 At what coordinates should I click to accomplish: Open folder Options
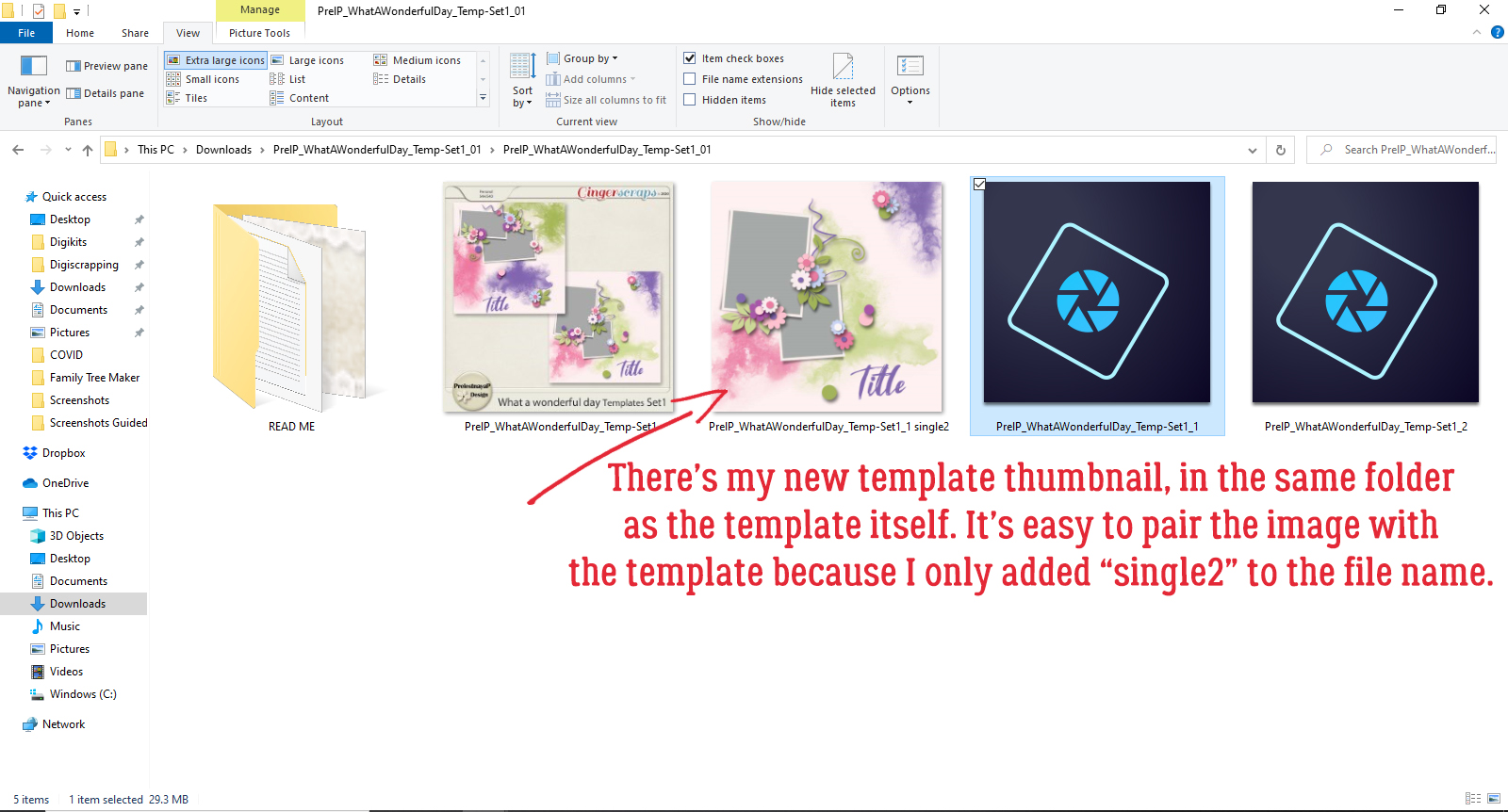910,81
